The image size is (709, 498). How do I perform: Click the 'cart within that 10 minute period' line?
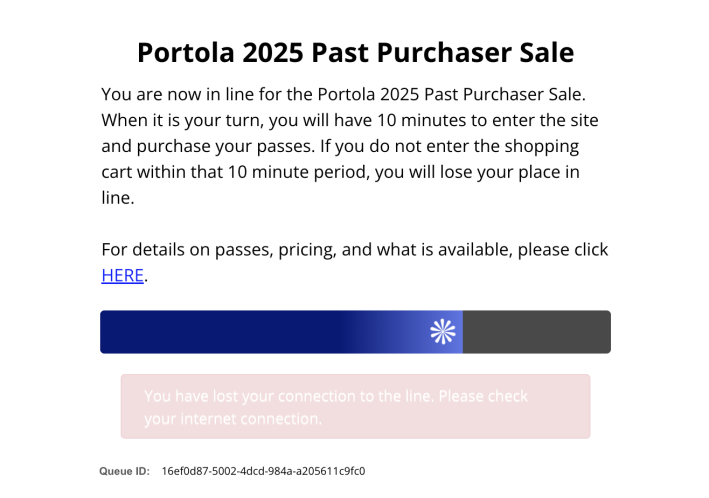pyautogui.click(x=340, y=172)
